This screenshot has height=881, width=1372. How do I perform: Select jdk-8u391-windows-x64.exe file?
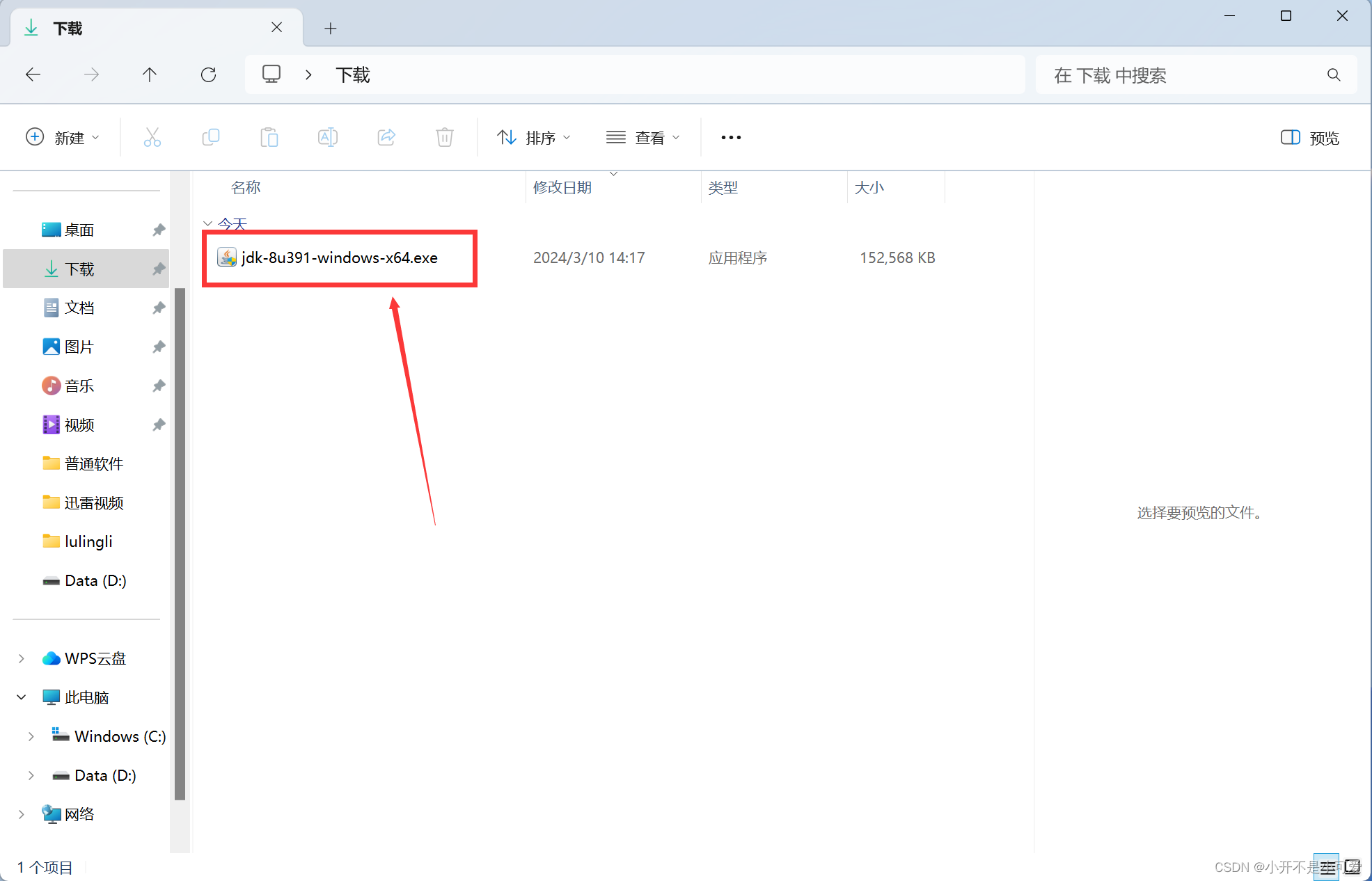click(339, 257)
